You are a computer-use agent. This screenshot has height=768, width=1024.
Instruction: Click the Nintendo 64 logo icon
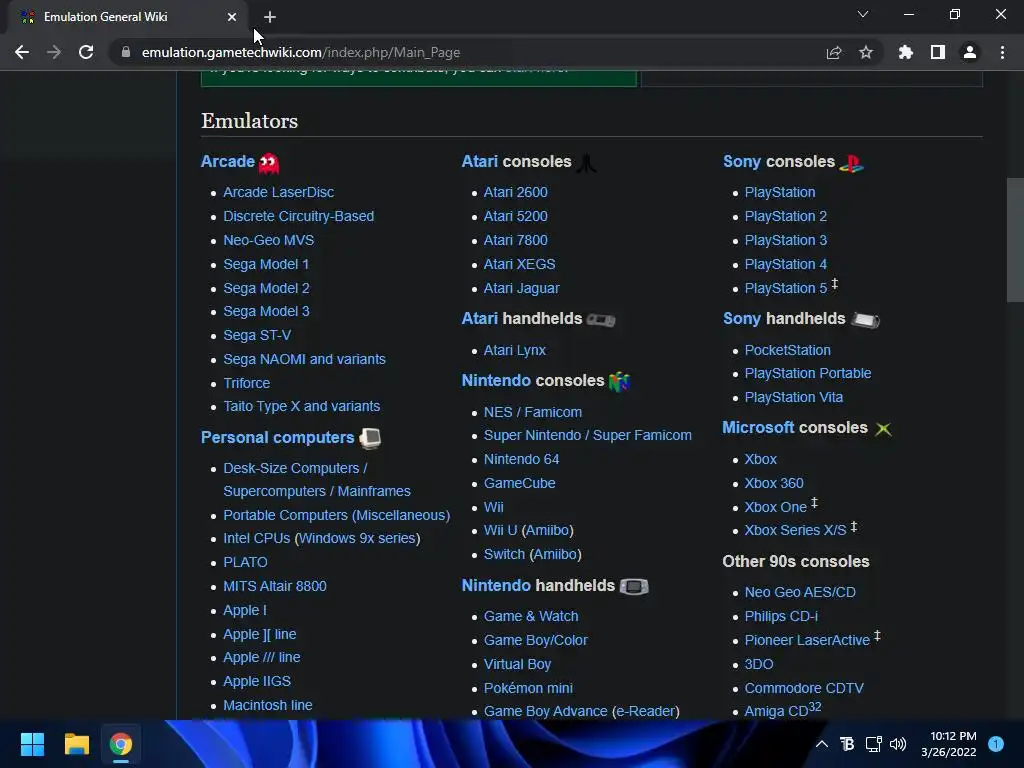[x=619, y=381]
